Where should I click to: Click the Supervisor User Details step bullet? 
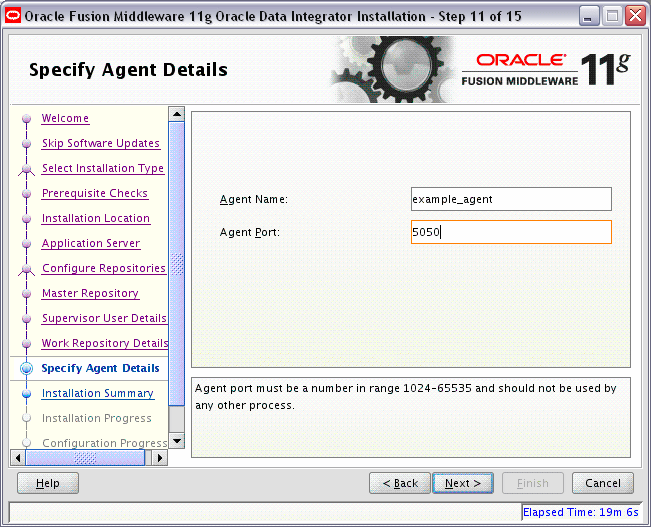point(27,319)
